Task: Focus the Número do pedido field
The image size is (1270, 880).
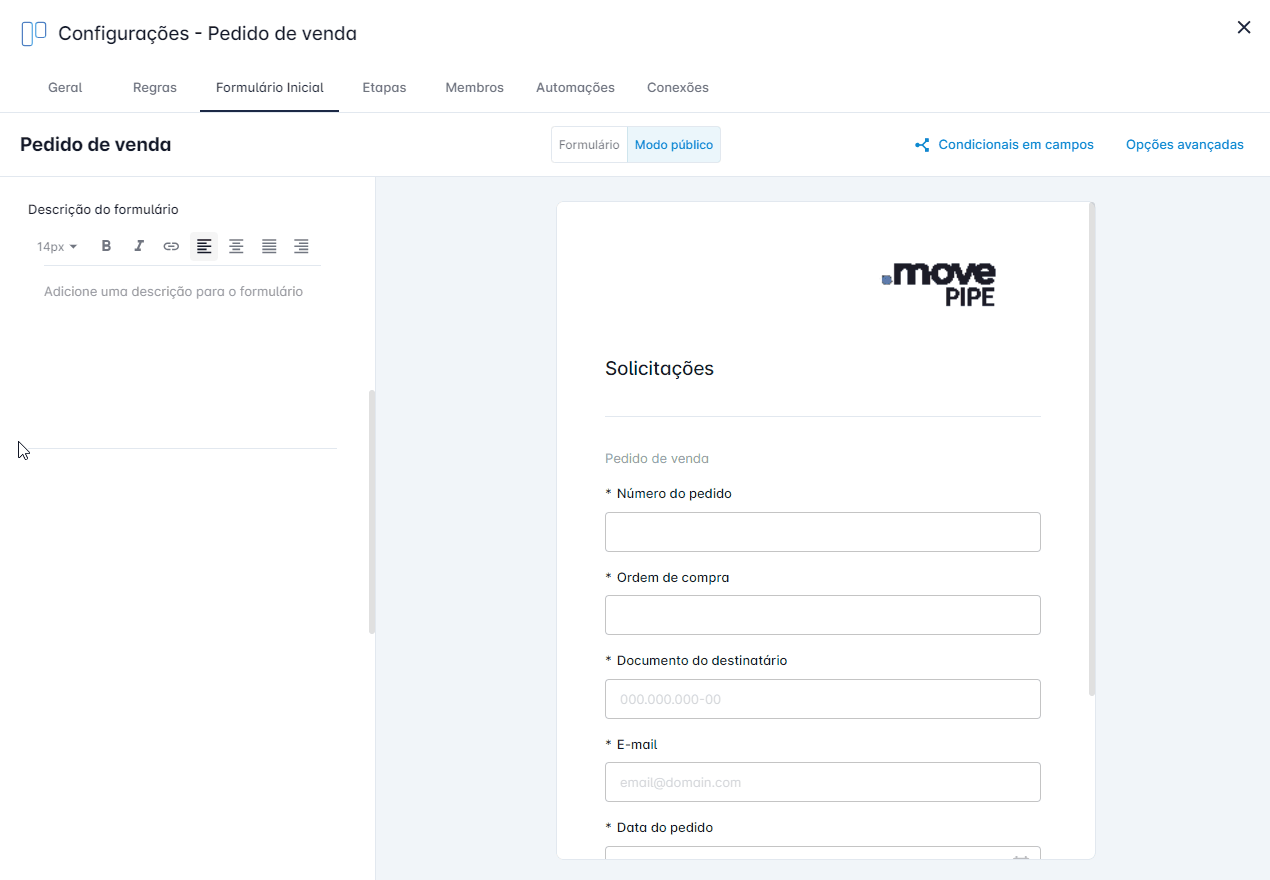Action: click(x=823, y=532)
